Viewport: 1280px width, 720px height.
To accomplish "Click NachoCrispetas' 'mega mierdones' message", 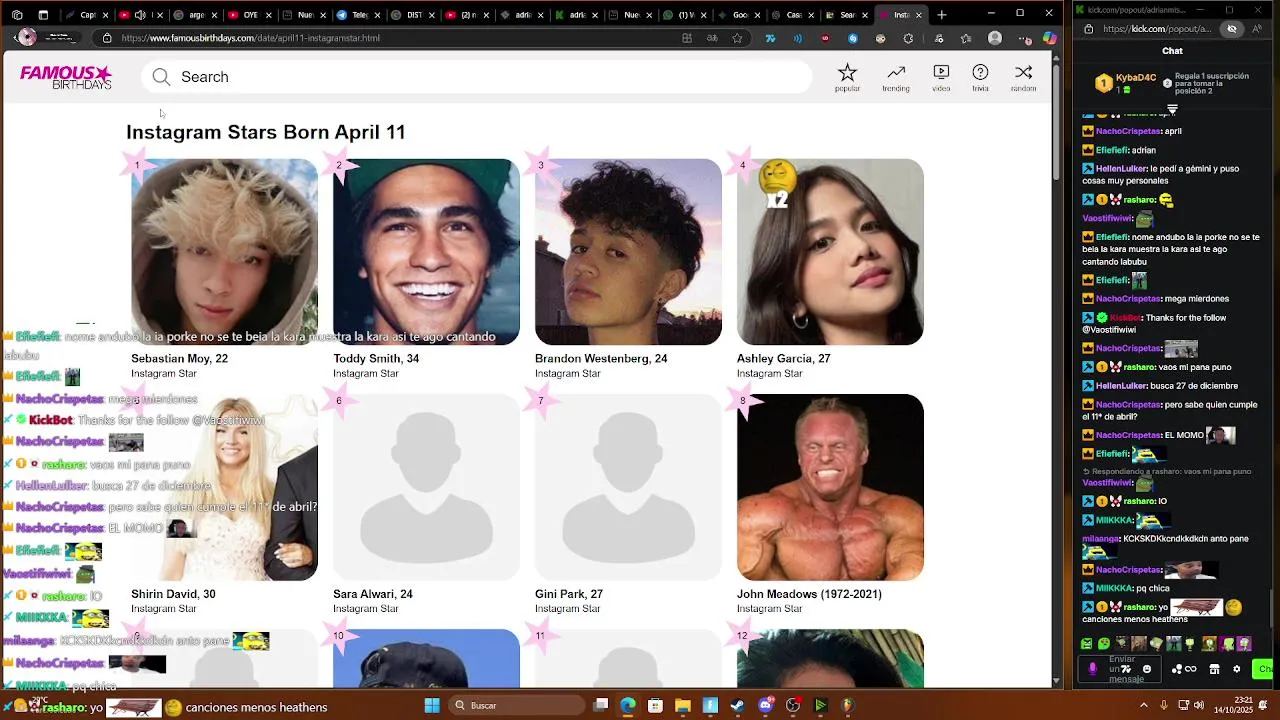I will [1156, 298].
